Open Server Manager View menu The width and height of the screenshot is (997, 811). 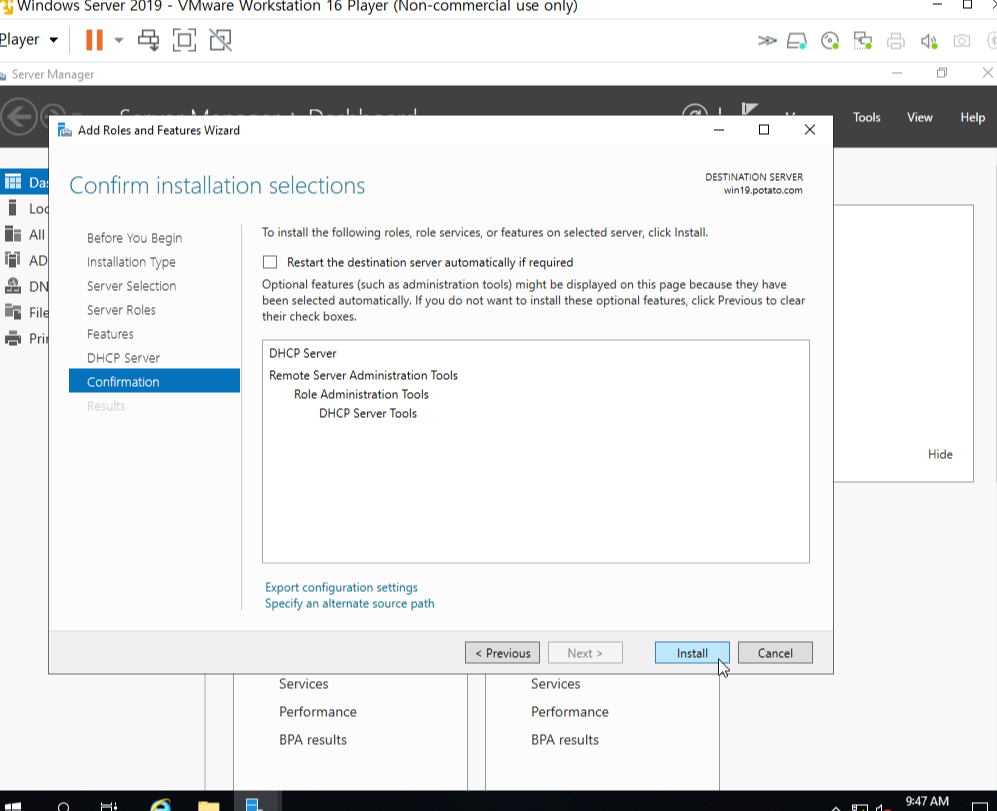coord(919,117)
